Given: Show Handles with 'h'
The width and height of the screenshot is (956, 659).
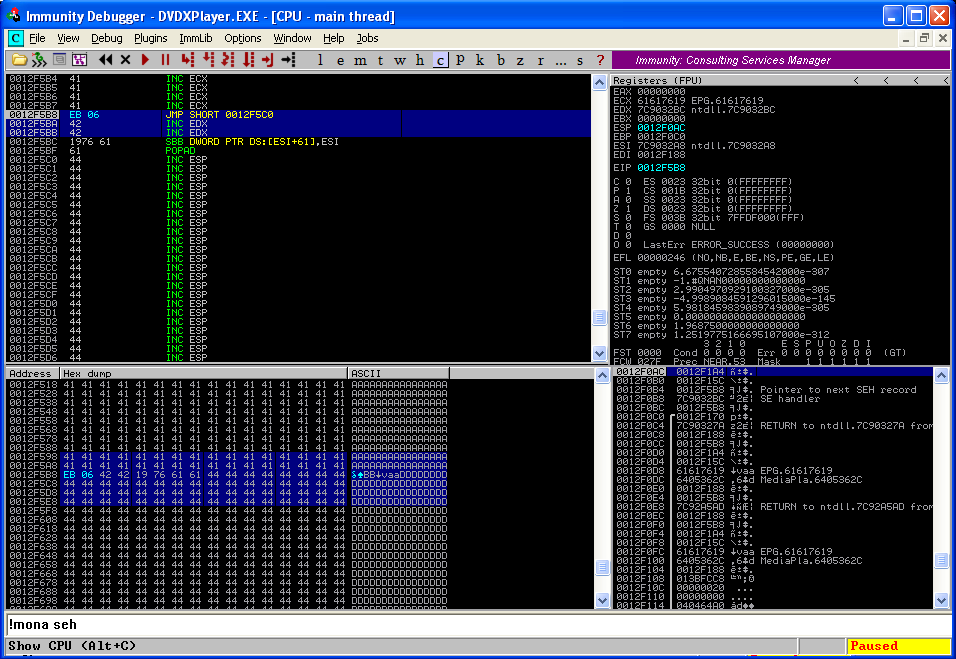Looking at the screenshot, I should coord(420,60).
